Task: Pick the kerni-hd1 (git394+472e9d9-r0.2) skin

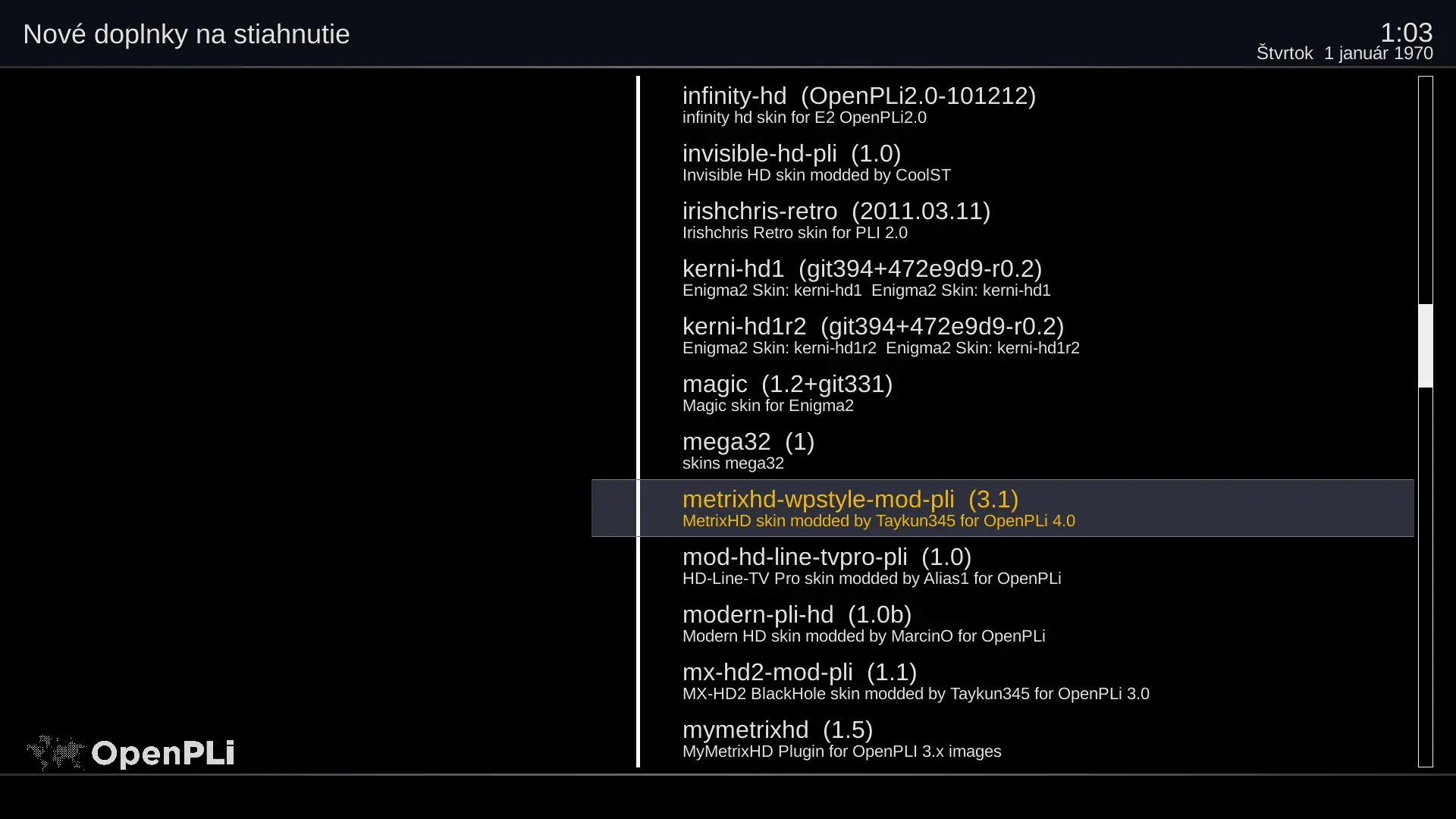Action: pyautogui.click(x=1003, y=278)
